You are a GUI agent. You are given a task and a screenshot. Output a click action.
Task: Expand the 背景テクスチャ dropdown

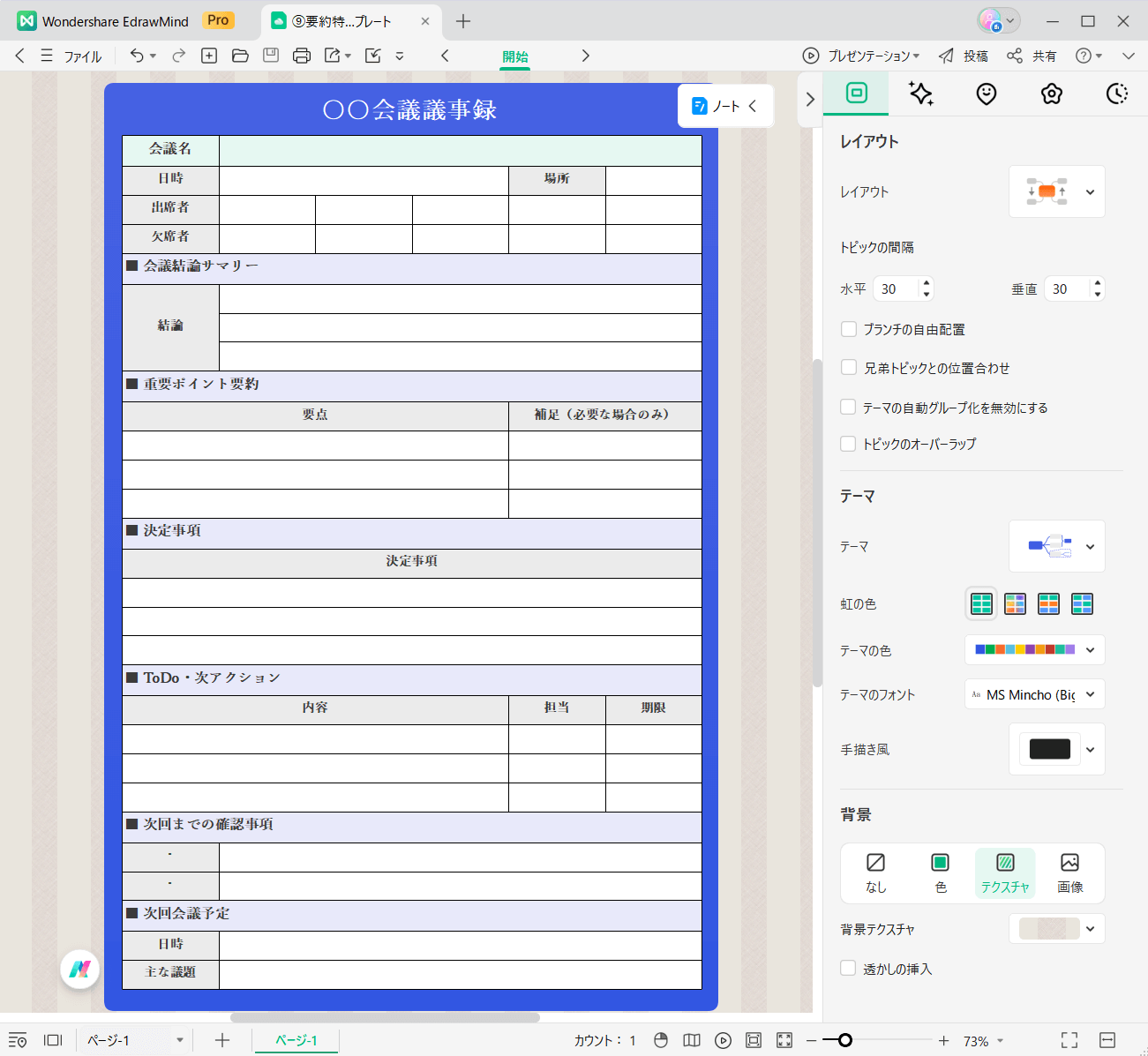coord(1056,928)
